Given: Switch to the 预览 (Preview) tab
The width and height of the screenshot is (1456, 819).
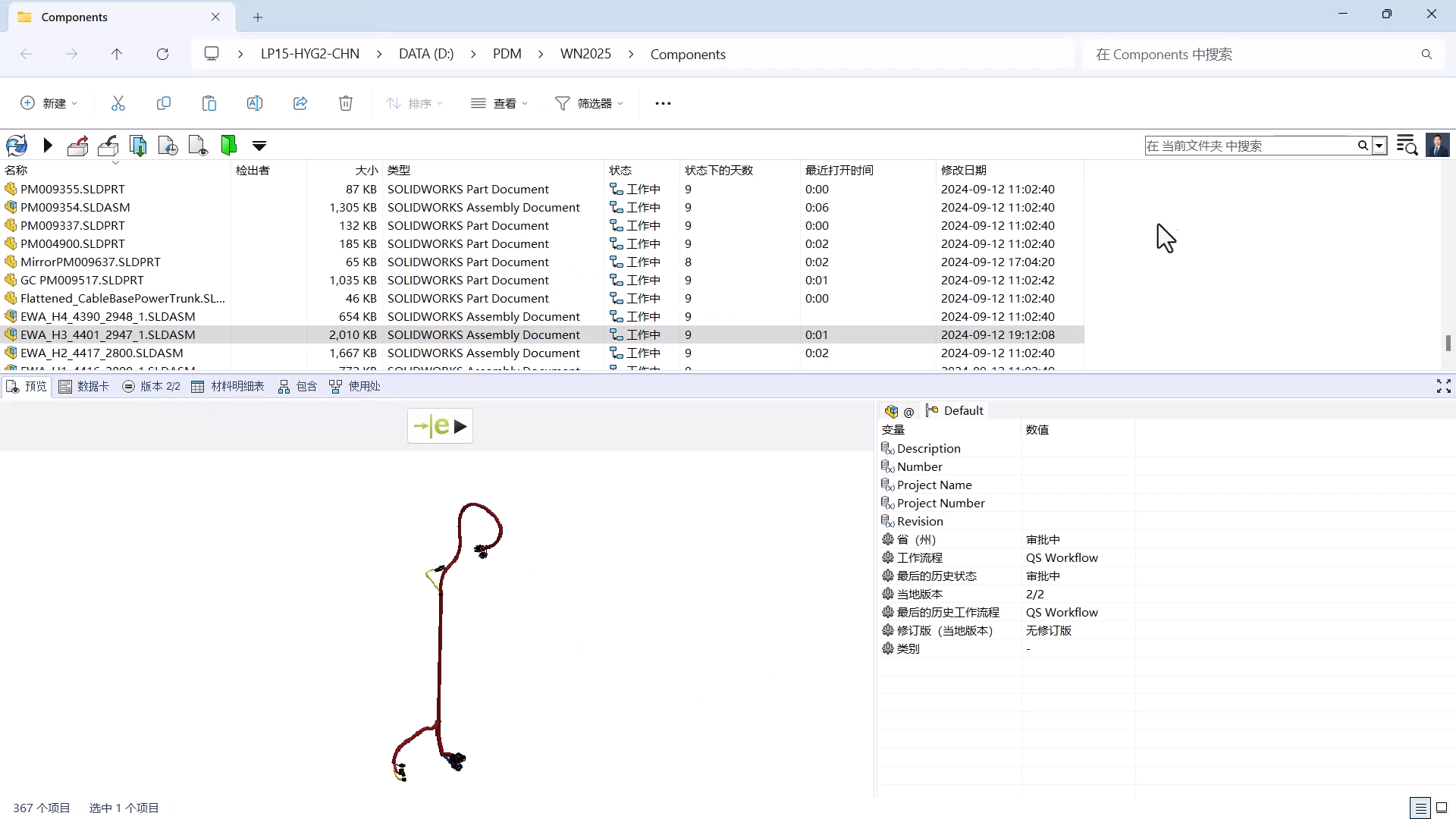Looking at the screenshot, I should [x=27, y=387].
